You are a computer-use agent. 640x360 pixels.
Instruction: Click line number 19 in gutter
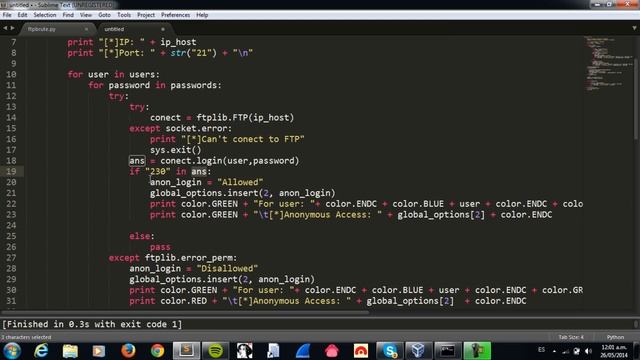11,171
